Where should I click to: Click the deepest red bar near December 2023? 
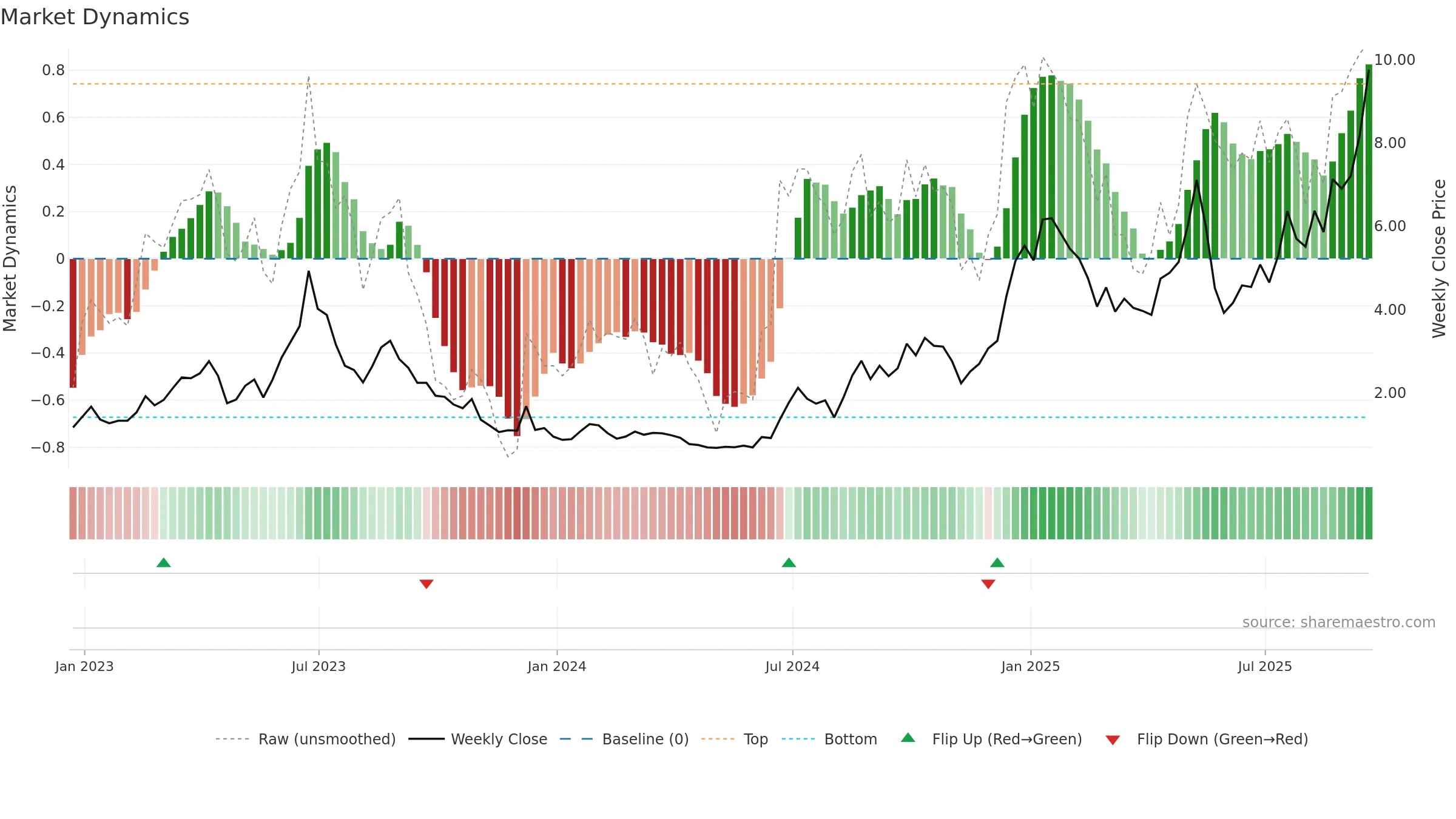coord(517,347)
